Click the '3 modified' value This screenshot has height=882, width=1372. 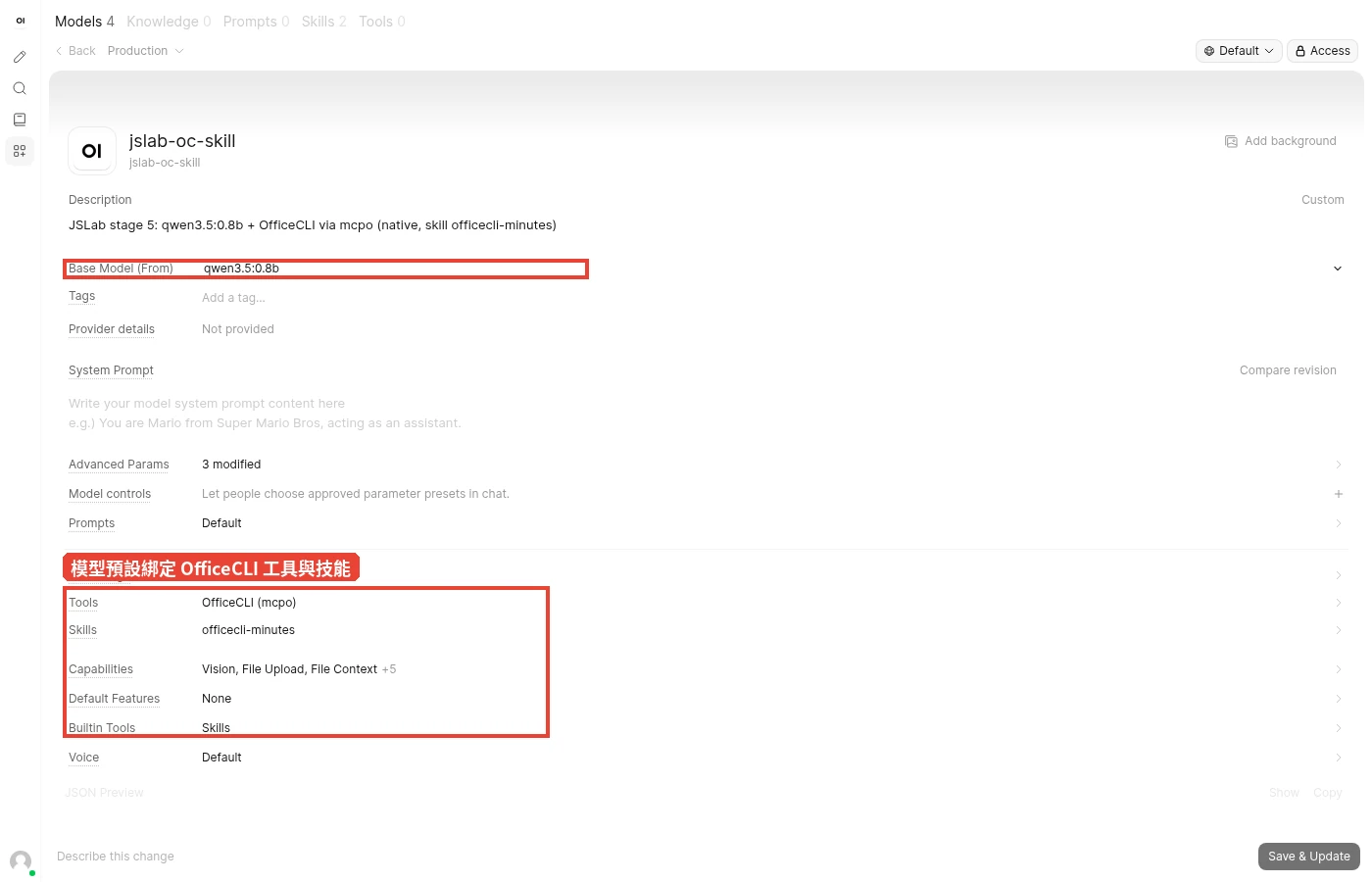click(x=231, y=465)
